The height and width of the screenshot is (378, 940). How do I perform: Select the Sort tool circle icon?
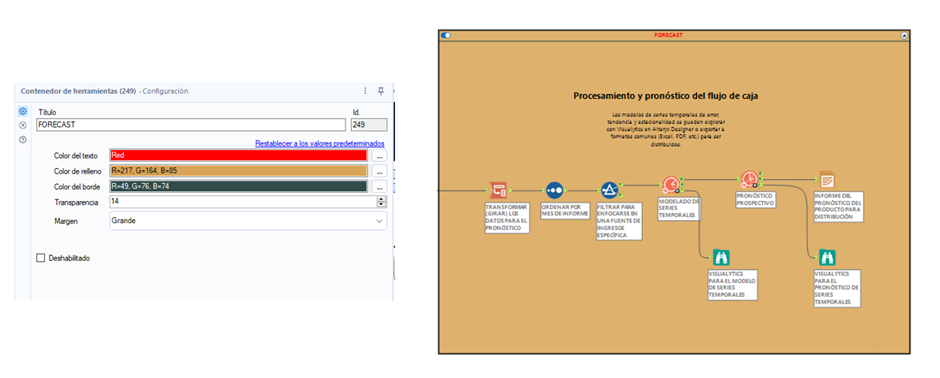pos(555,190)
